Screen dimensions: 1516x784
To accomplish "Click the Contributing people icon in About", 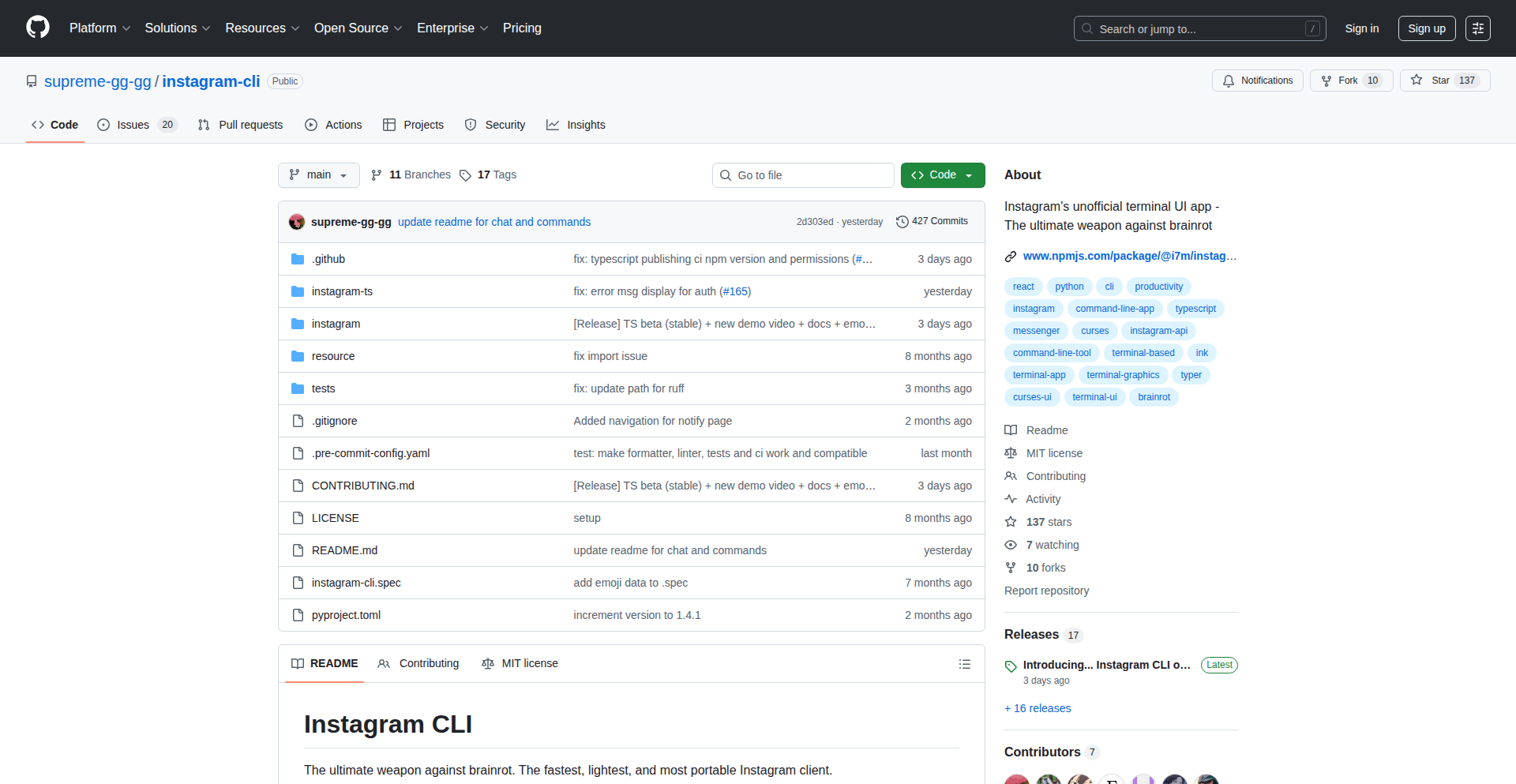I will click(1011, 476).
